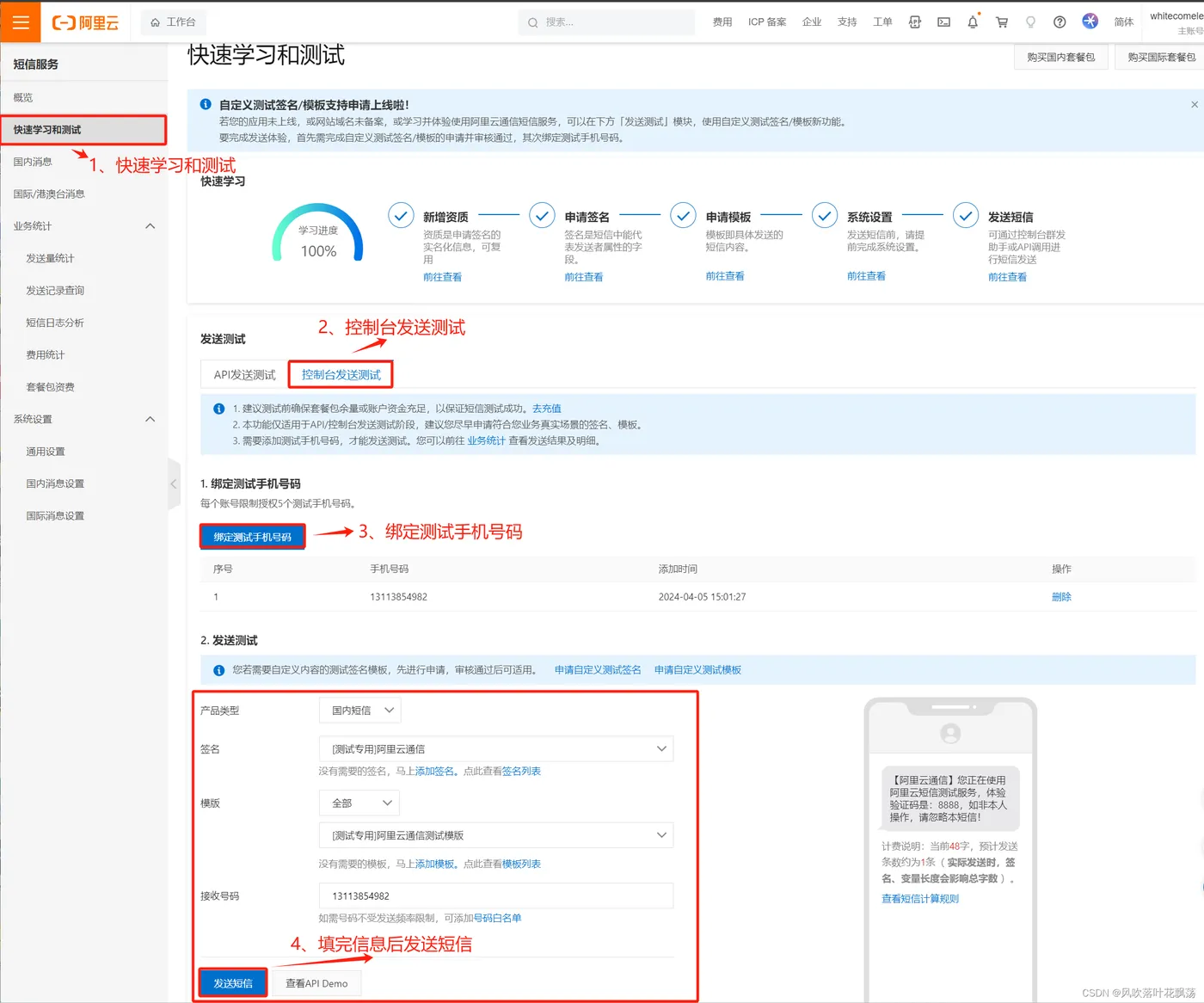The height and width of the screenshot is (1003, 1204).
Task: Click the lightbulb tips icon
Action: (x=1030, y=22)
